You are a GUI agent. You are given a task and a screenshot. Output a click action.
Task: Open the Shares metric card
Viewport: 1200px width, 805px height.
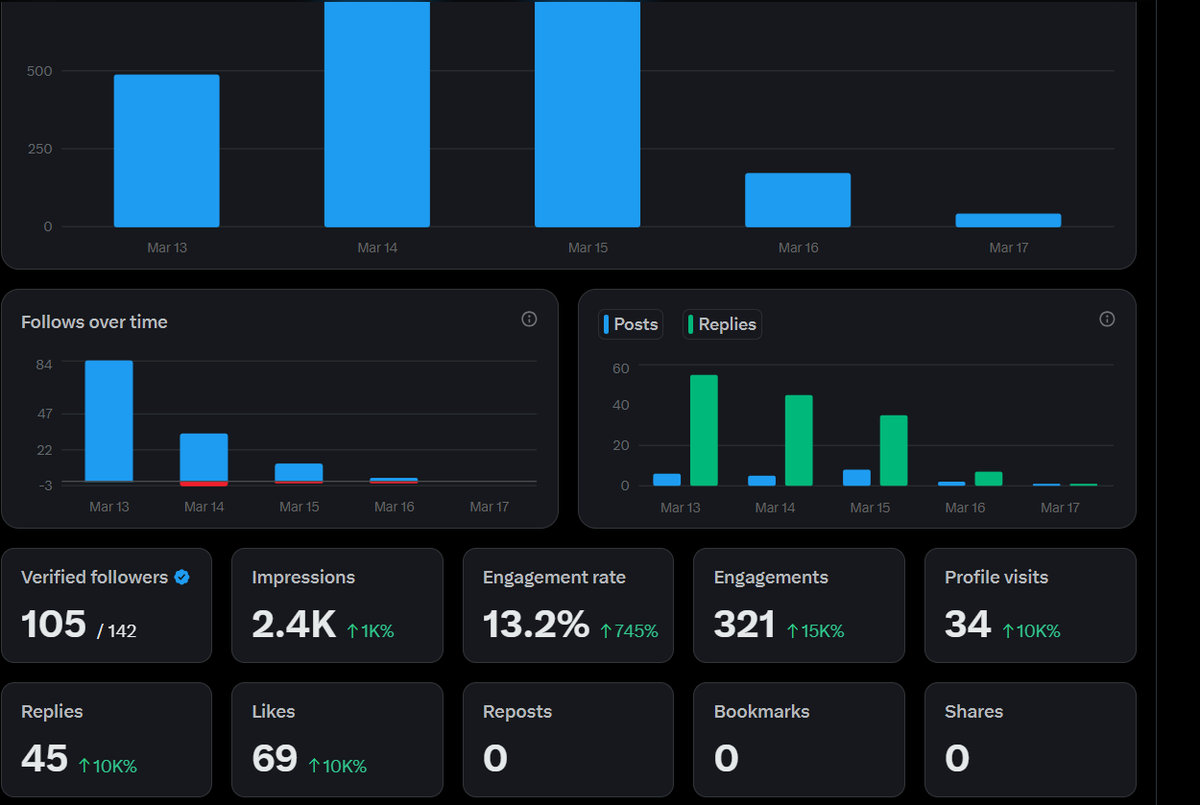pyautogui.click(x=1030, y=740)
